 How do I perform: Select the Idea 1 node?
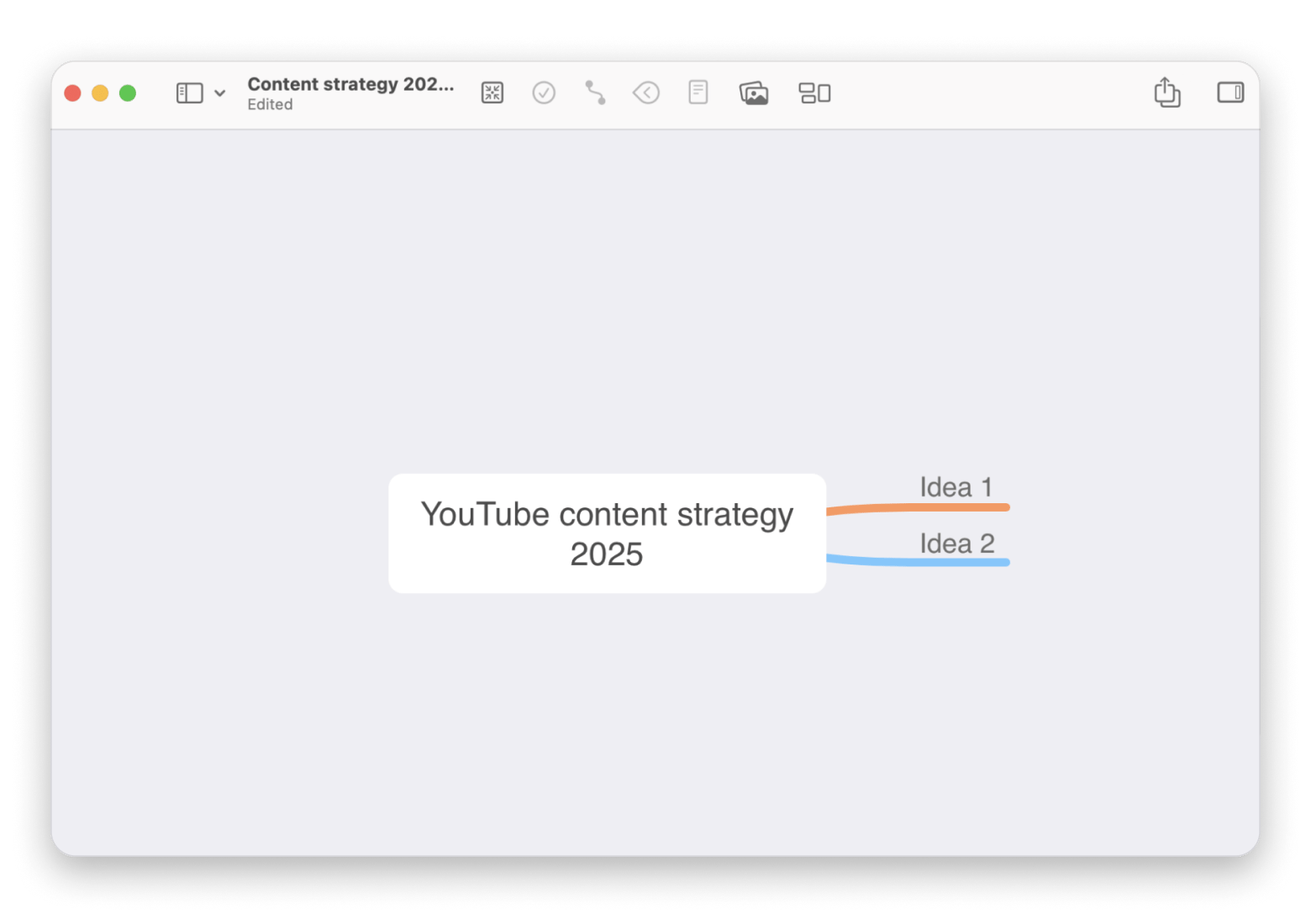[x=956, y=487]
